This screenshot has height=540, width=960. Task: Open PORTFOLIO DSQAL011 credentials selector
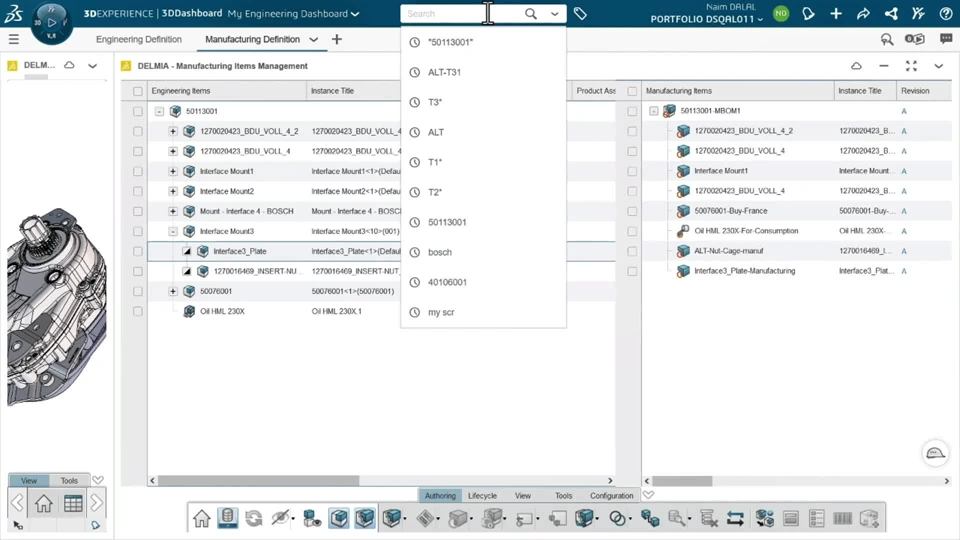click(x=707, y=19)
